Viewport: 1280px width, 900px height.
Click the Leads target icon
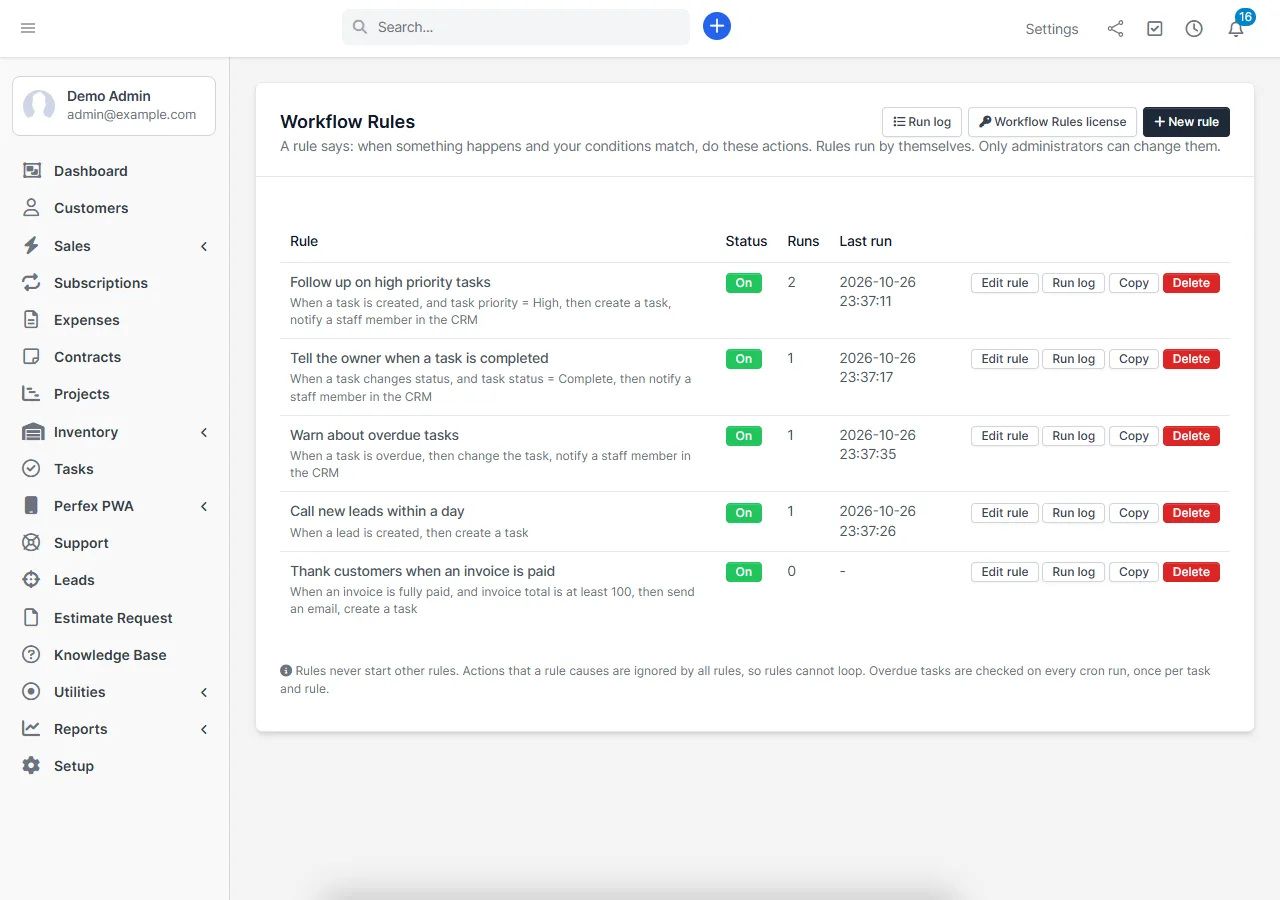[32, 580]
